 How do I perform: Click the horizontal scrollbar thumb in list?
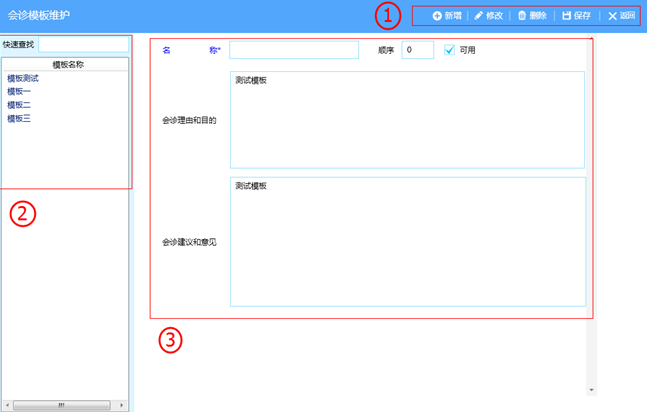click(61, 405)
